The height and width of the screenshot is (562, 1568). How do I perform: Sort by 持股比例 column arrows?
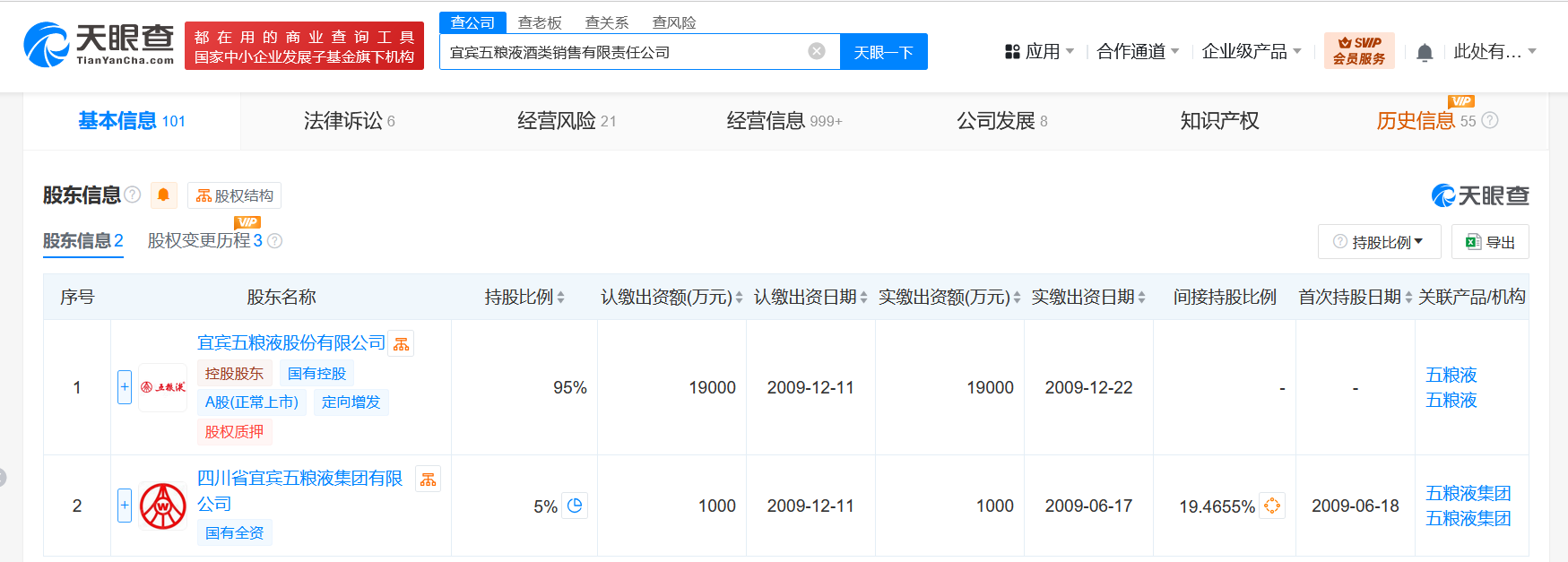point(561,298)
